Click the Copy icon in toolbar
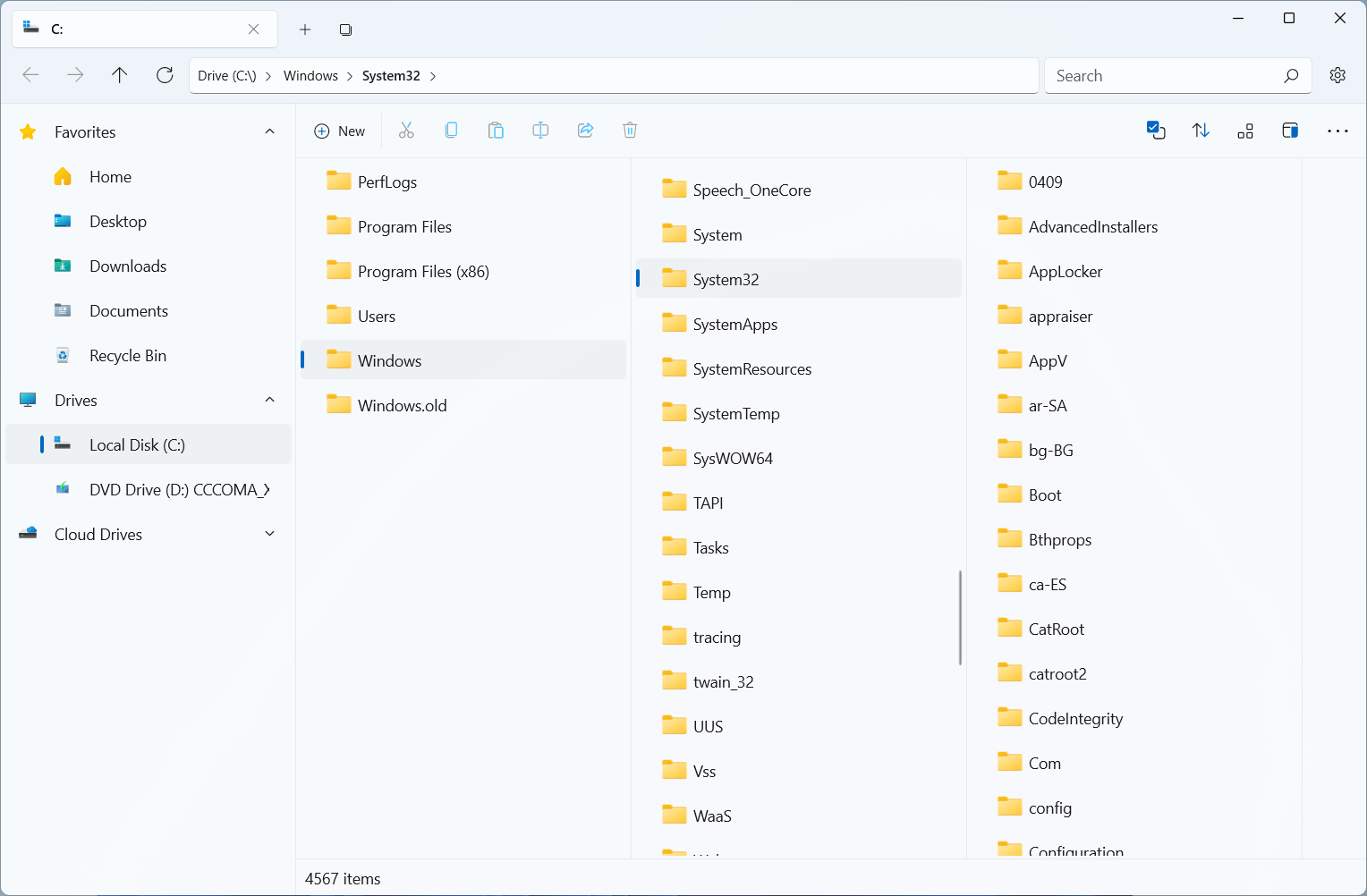 click(x=451, y=131)
